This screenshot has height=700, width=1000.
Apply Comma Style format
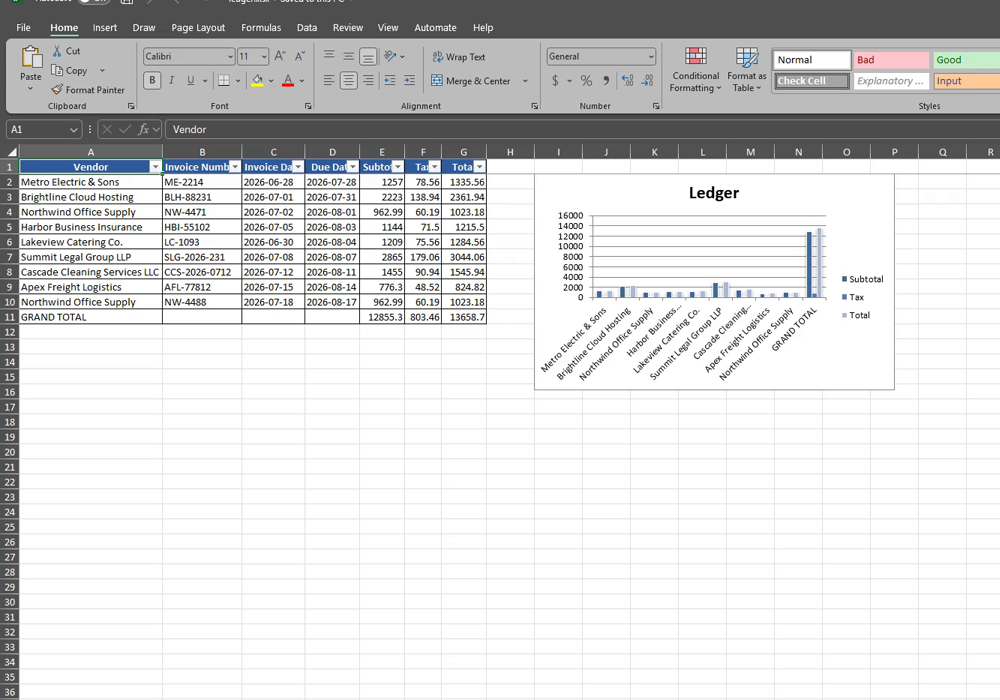[x=606, y=80]
